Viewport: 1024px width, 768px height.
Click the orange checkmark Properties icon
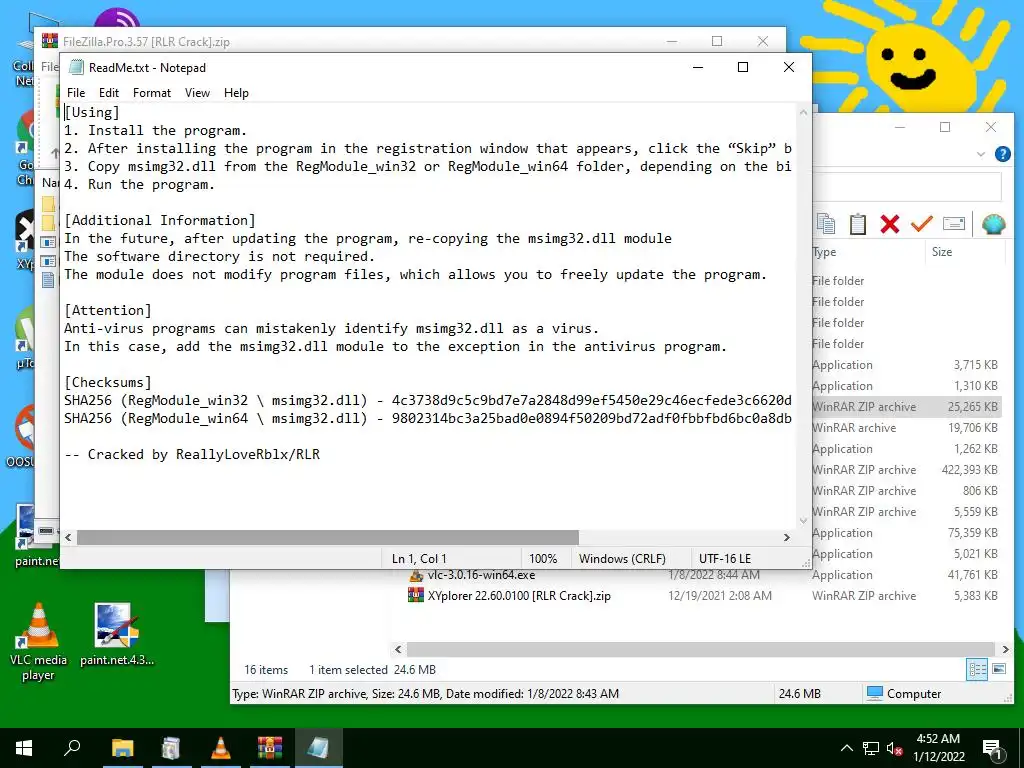tap(921, 223)
